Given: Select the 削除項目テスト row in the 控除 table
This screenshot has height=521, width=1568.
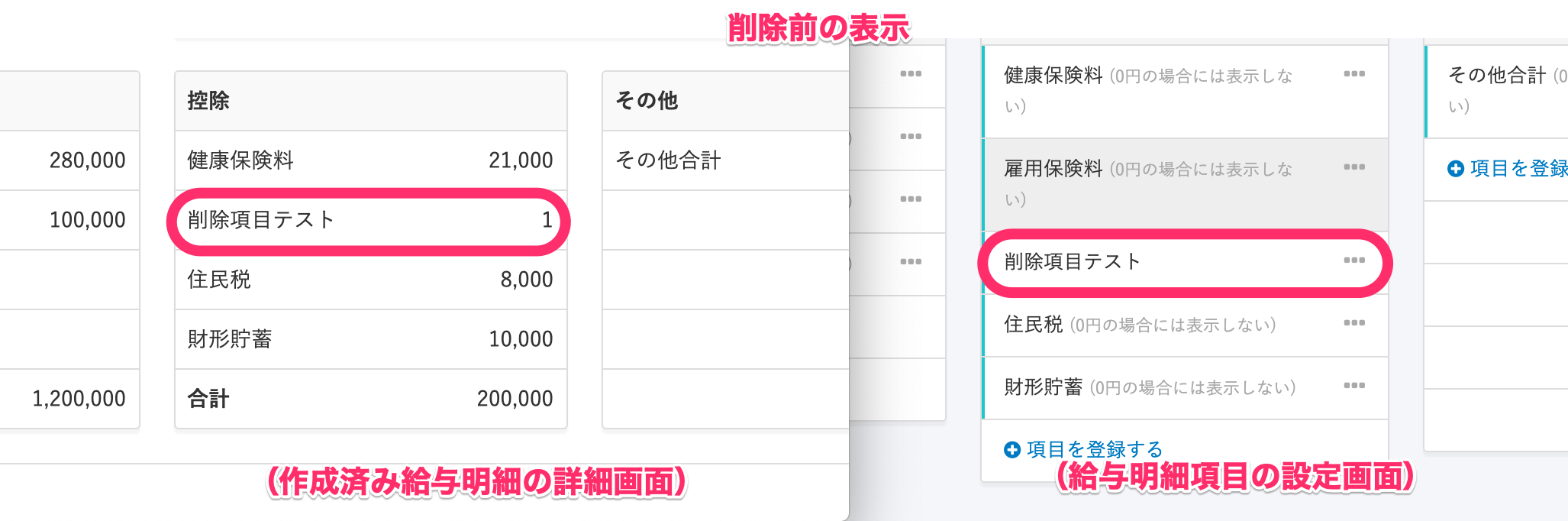Looking at the screenshot, I should (371, 220).
